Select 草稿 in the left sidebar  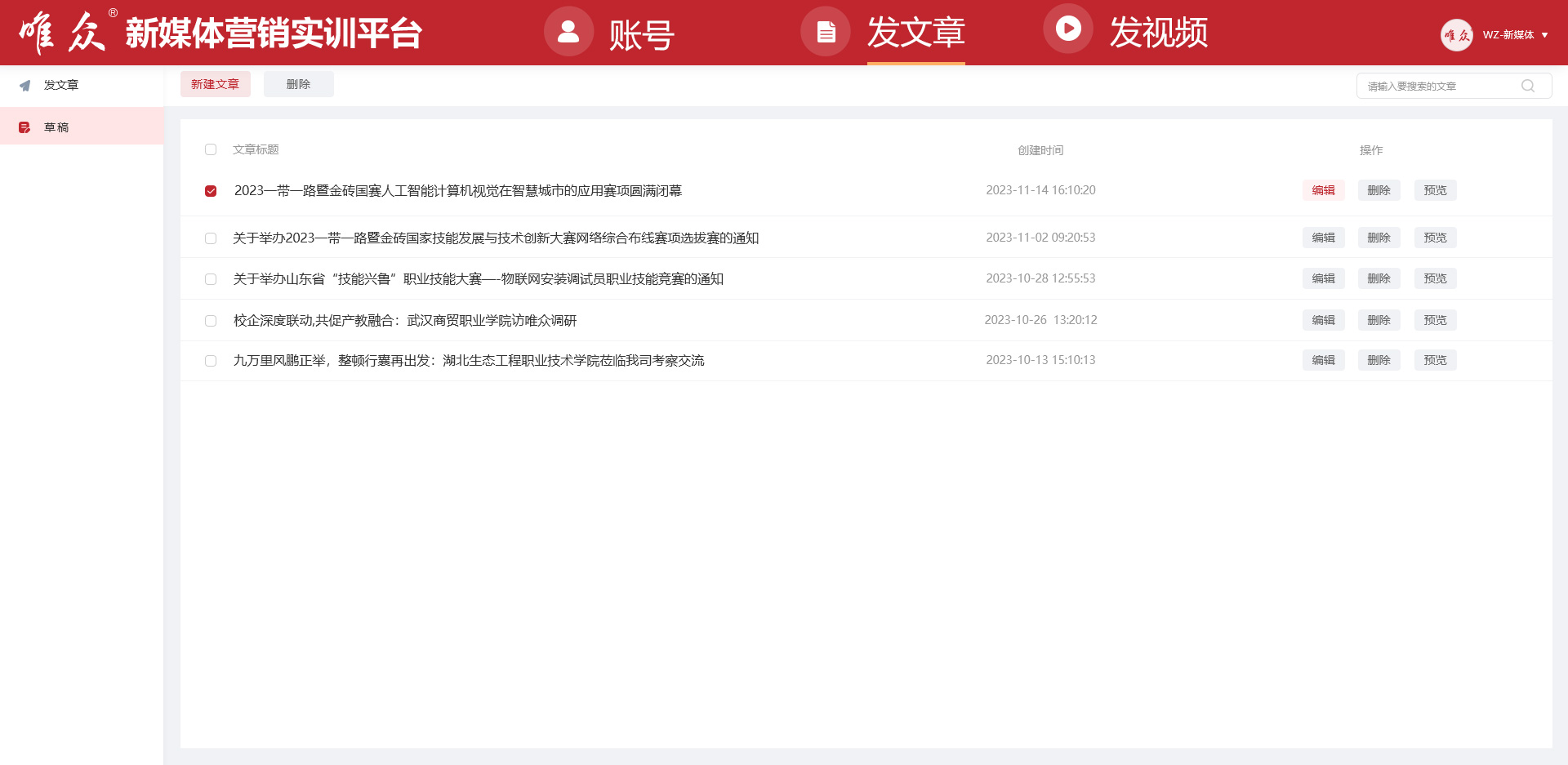coord(82,127)
